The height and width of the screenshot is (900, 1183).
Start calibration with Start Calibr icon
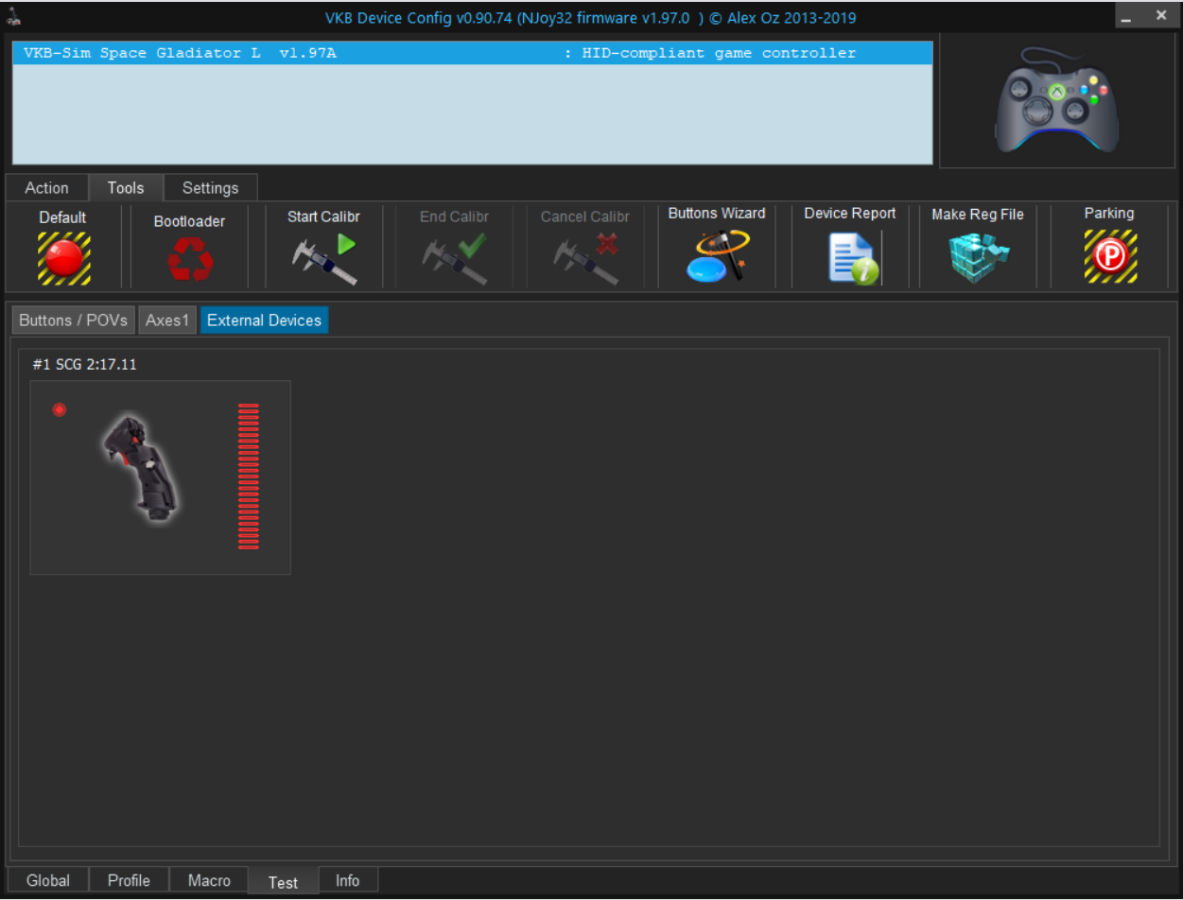click(x=324, y=258)
